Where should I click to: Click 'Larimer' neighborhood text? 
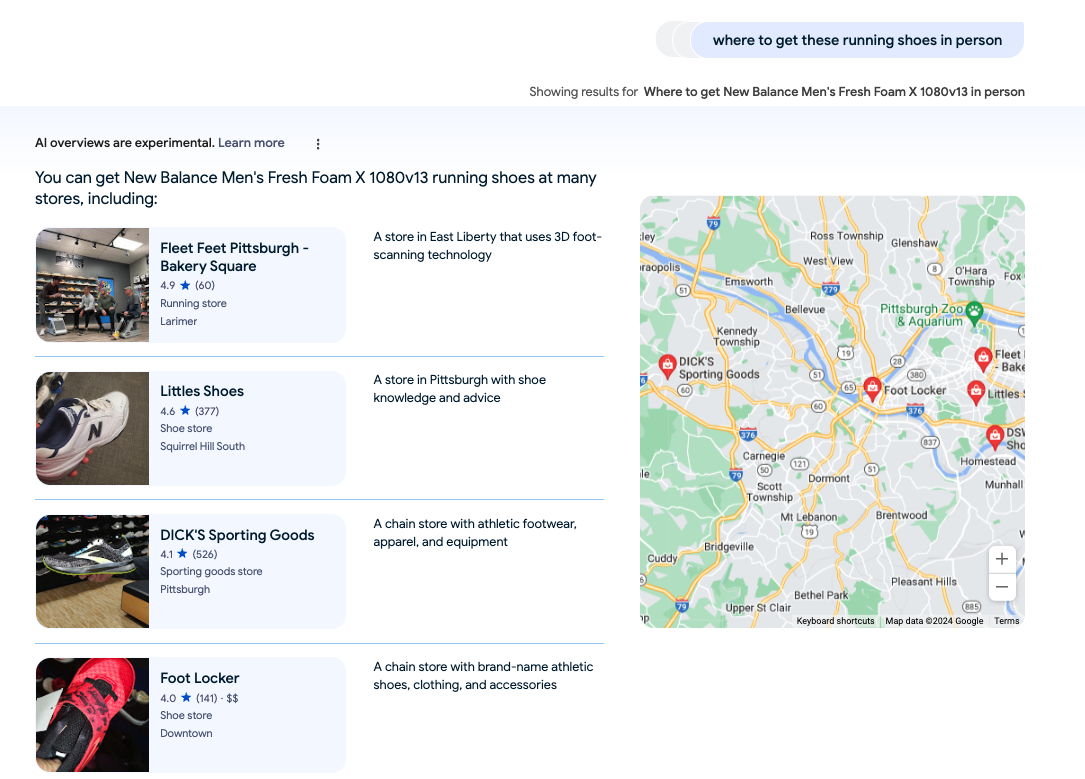pyautogui.click(x=179, y=321)
